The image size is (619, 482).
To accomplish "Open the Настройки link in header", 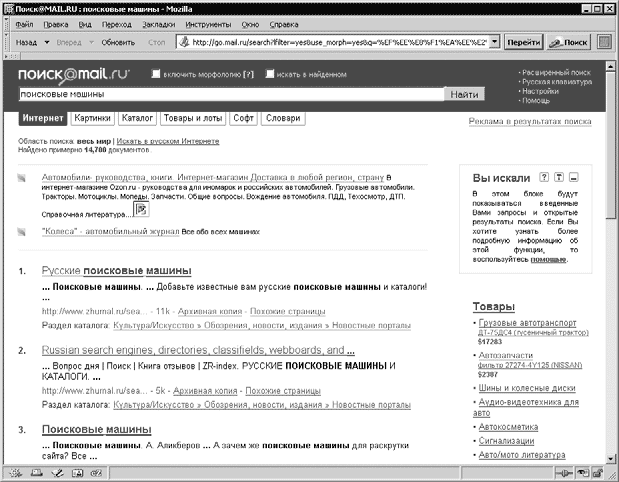I will tap(540, 91).
